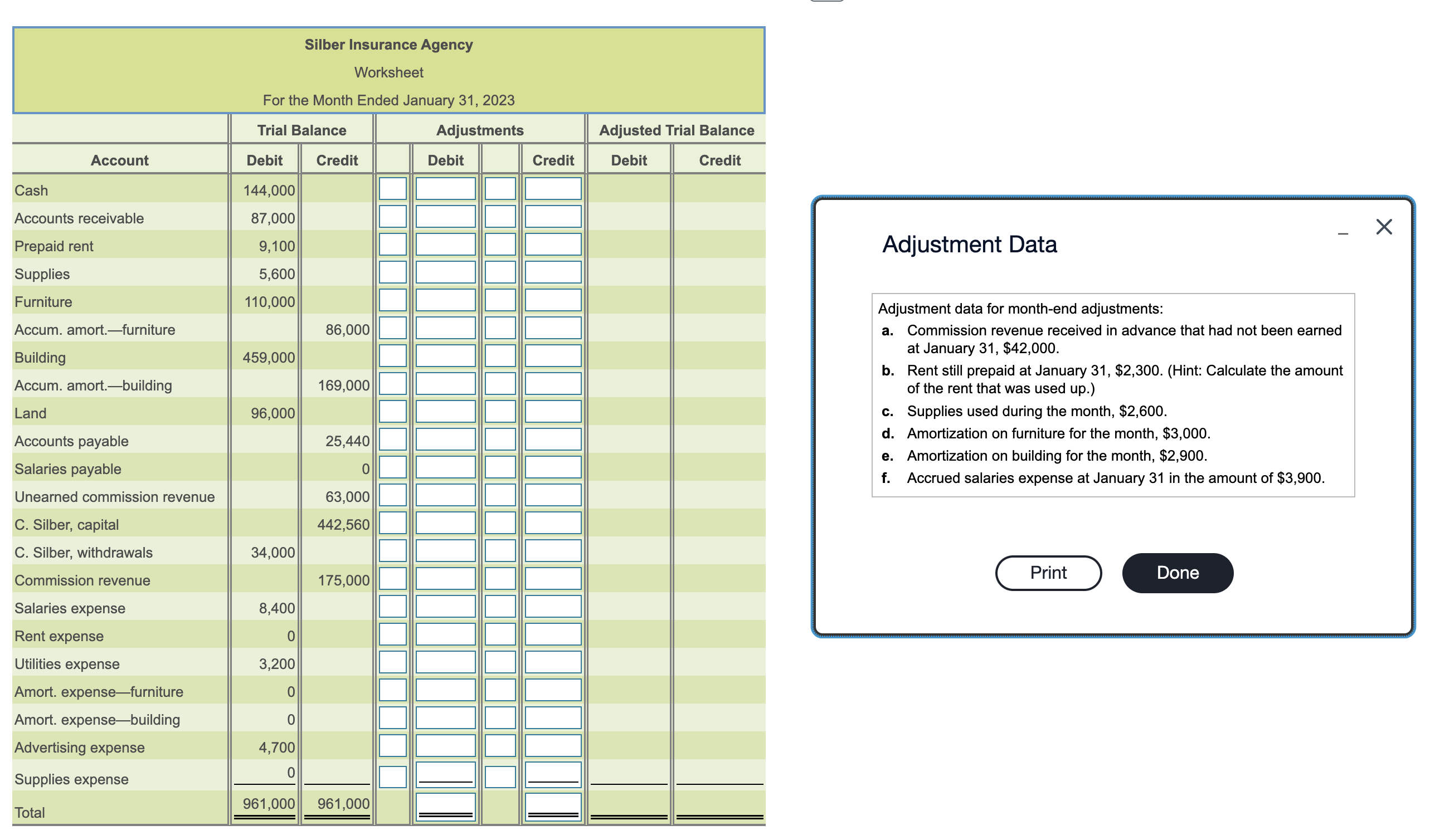Viewport: 1430px width, 840px height.
Task: Click the Accounts receivable adjustments debit field
Action: [445, 218]
